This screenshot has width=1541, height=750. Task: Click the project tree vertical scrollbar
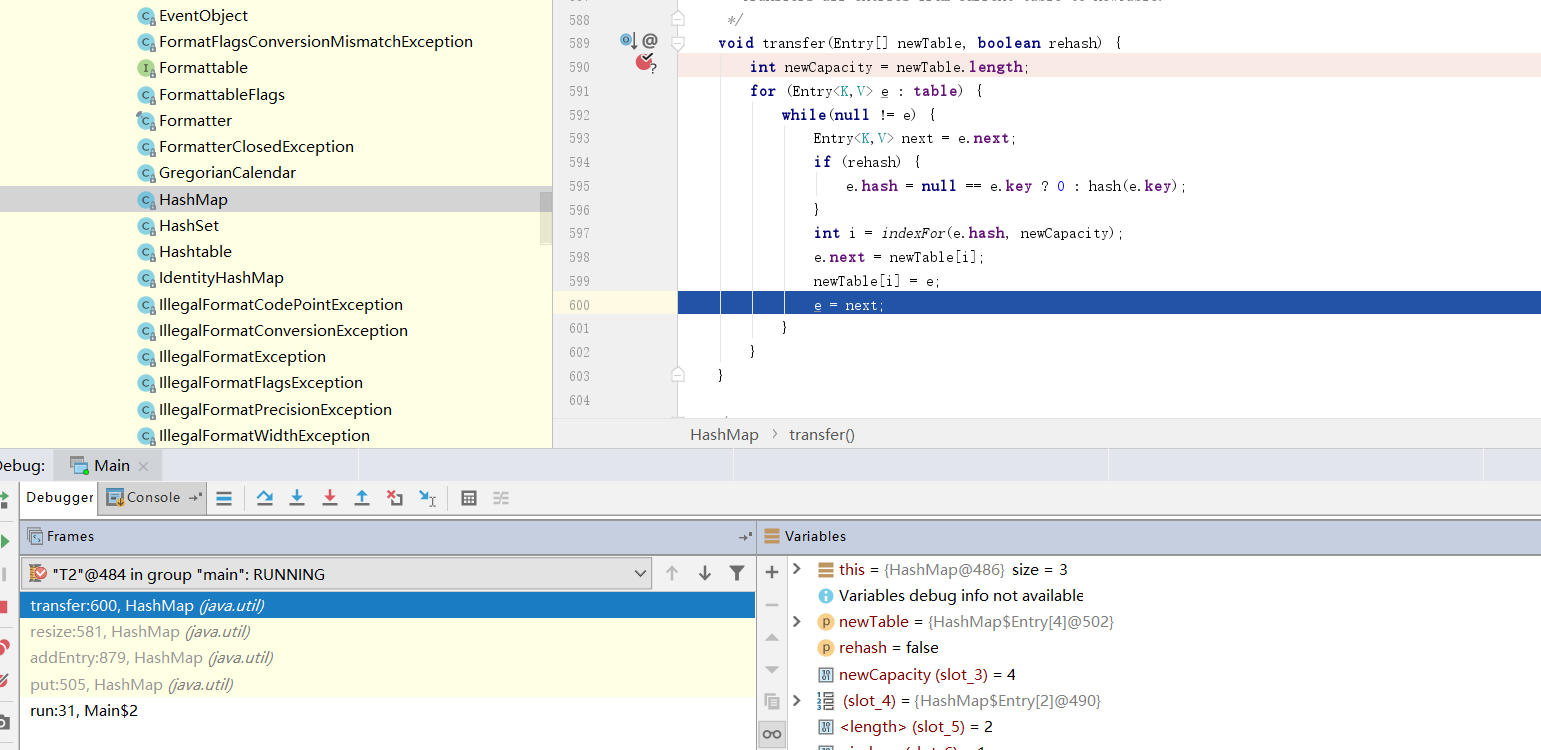pyautogui.click(x=546, y=218)
